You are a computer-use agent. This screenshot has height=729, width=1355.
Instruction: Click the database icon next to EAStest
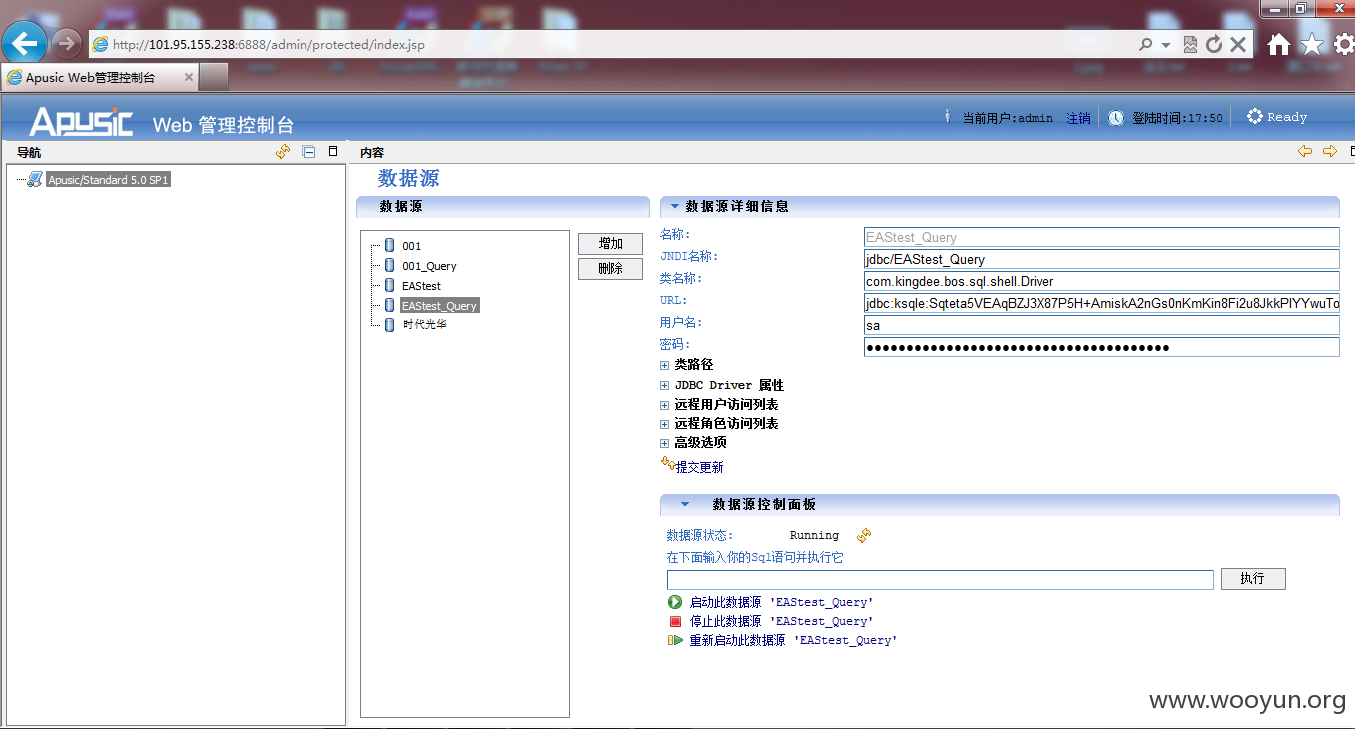[389, 285]
